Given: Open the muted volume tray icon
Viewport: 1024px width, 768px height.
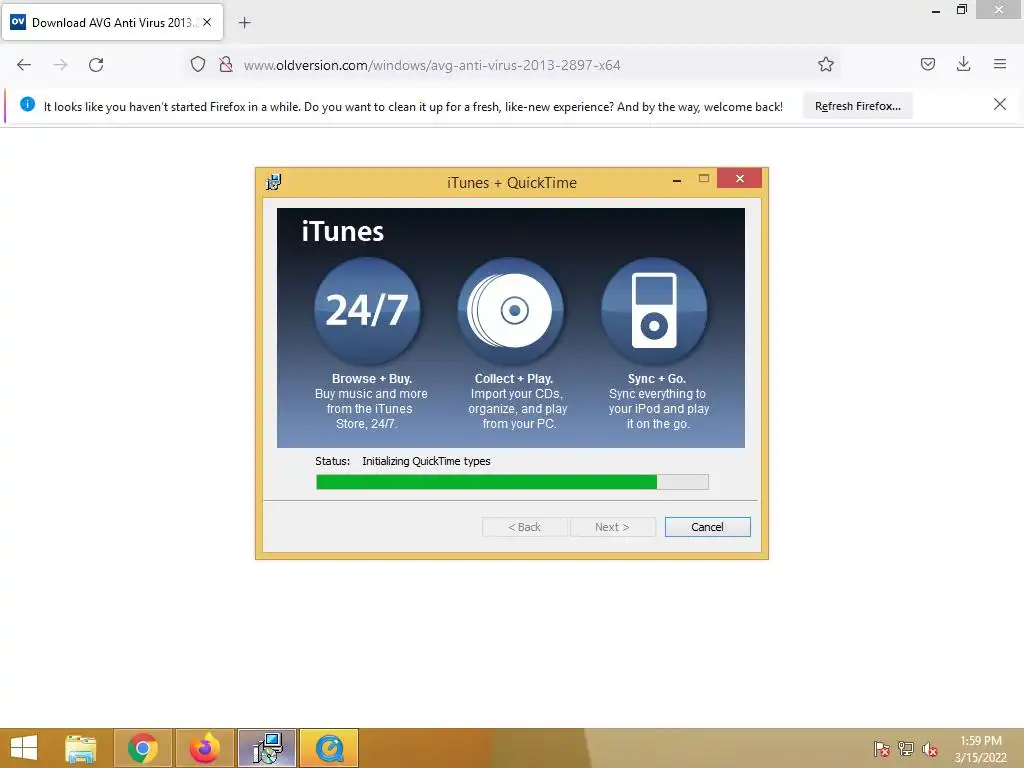Looking at the screenshot, I should 930,749.
